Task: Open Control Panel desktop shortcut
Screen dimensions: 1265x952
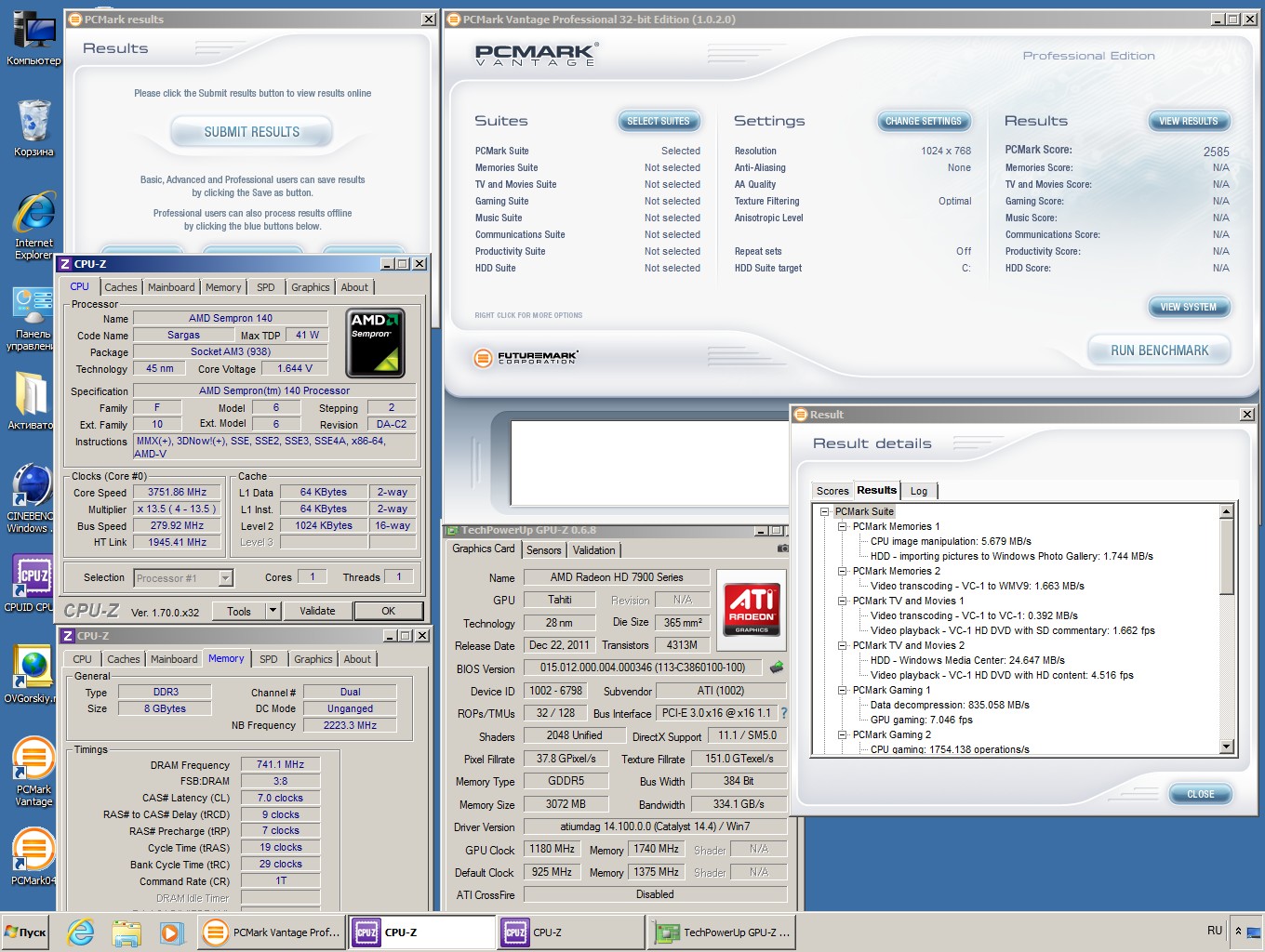Action: click(x=32, y=319)
